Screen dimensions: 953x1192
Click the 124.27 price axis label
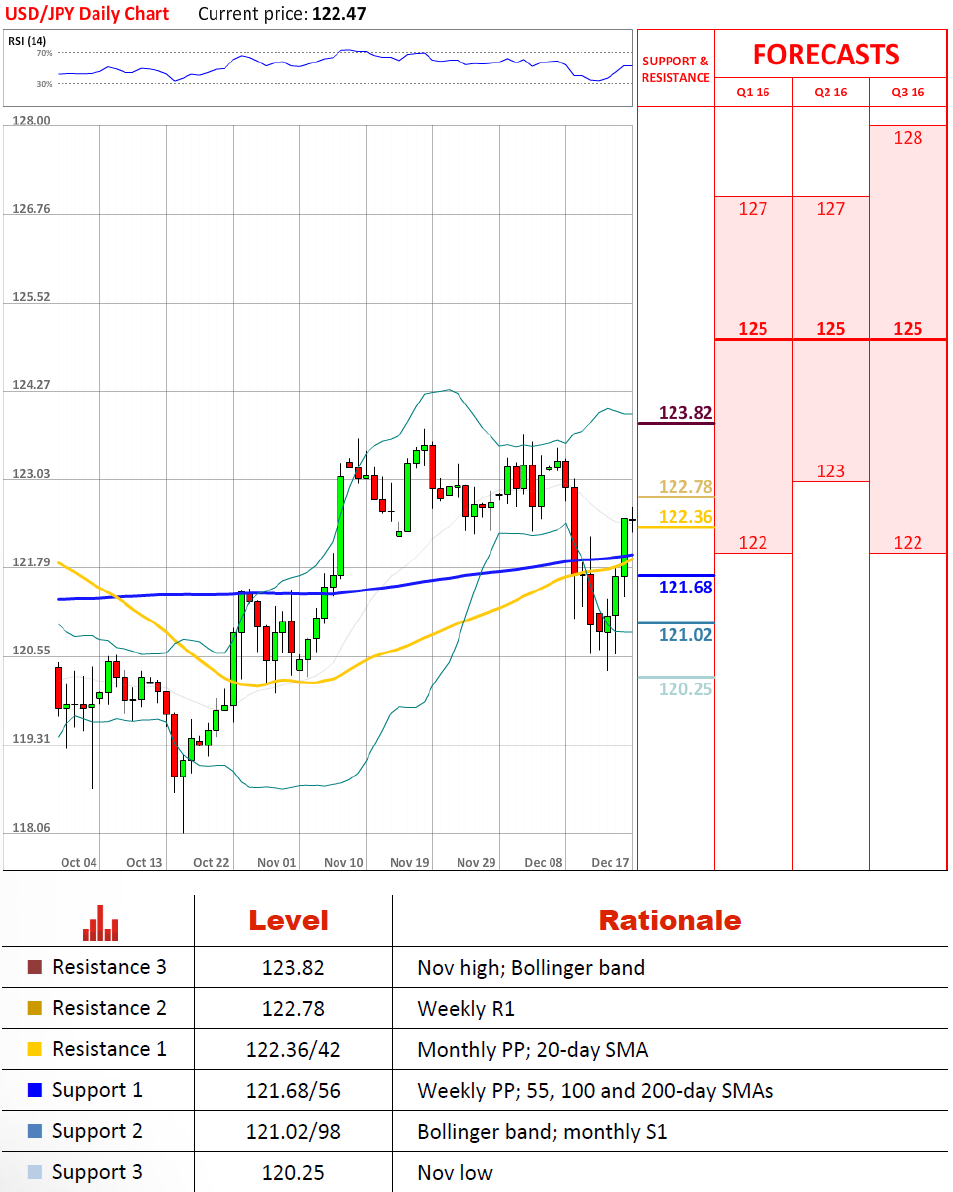[x=31, y=385]
